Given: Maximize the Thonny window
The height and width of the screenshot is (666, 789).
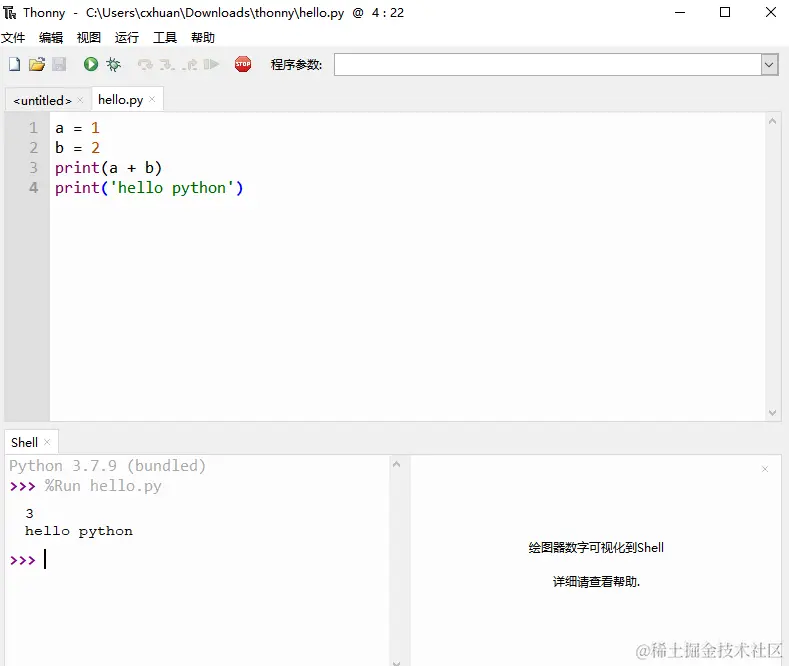Looking at the screenshot, I should pos(725,13).
